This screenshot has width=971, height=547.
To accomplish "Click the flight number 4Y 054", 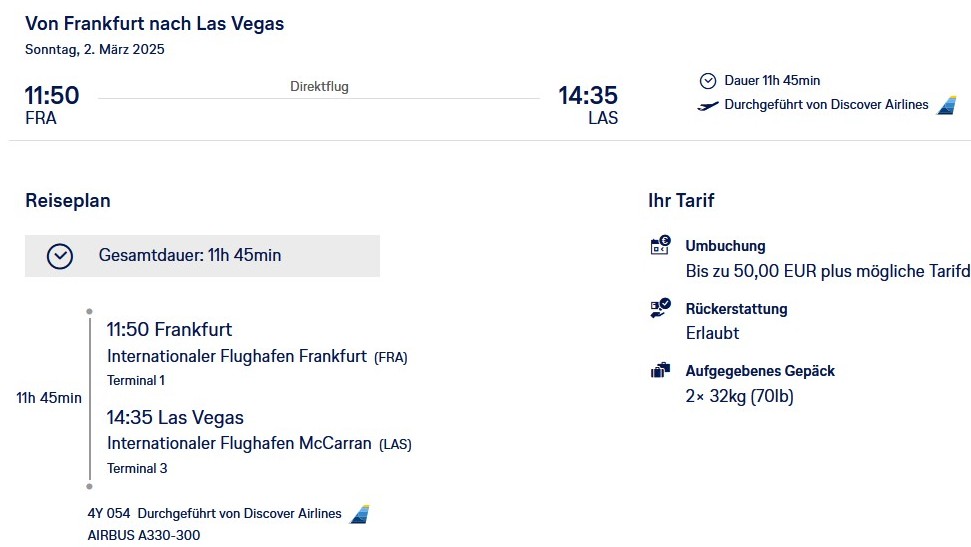I will point(109,514).
